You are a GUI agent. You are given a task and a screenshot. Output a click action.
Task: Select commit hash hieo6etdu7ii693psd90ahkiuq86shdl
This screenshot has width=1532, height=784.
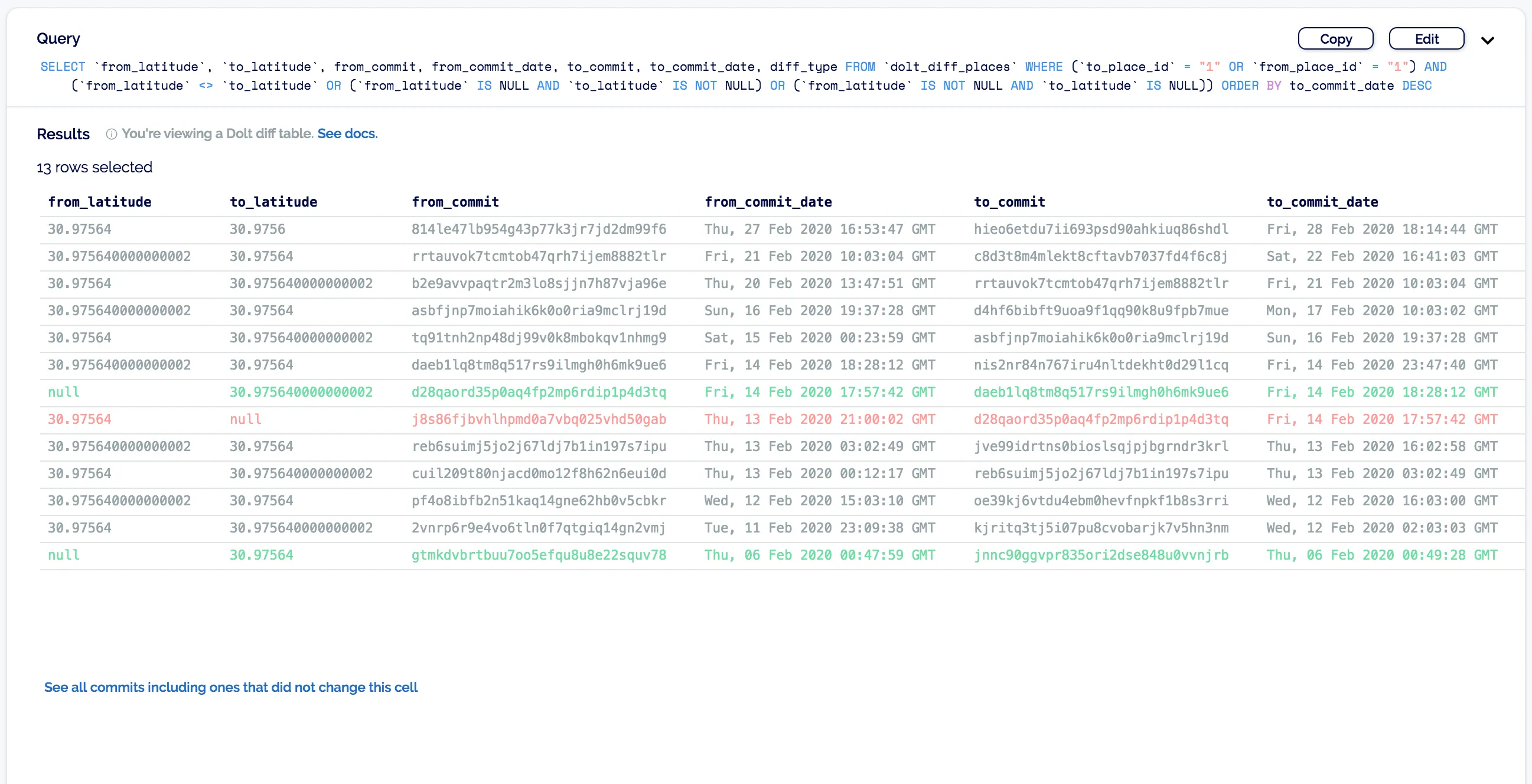(x=1101, y=230)
